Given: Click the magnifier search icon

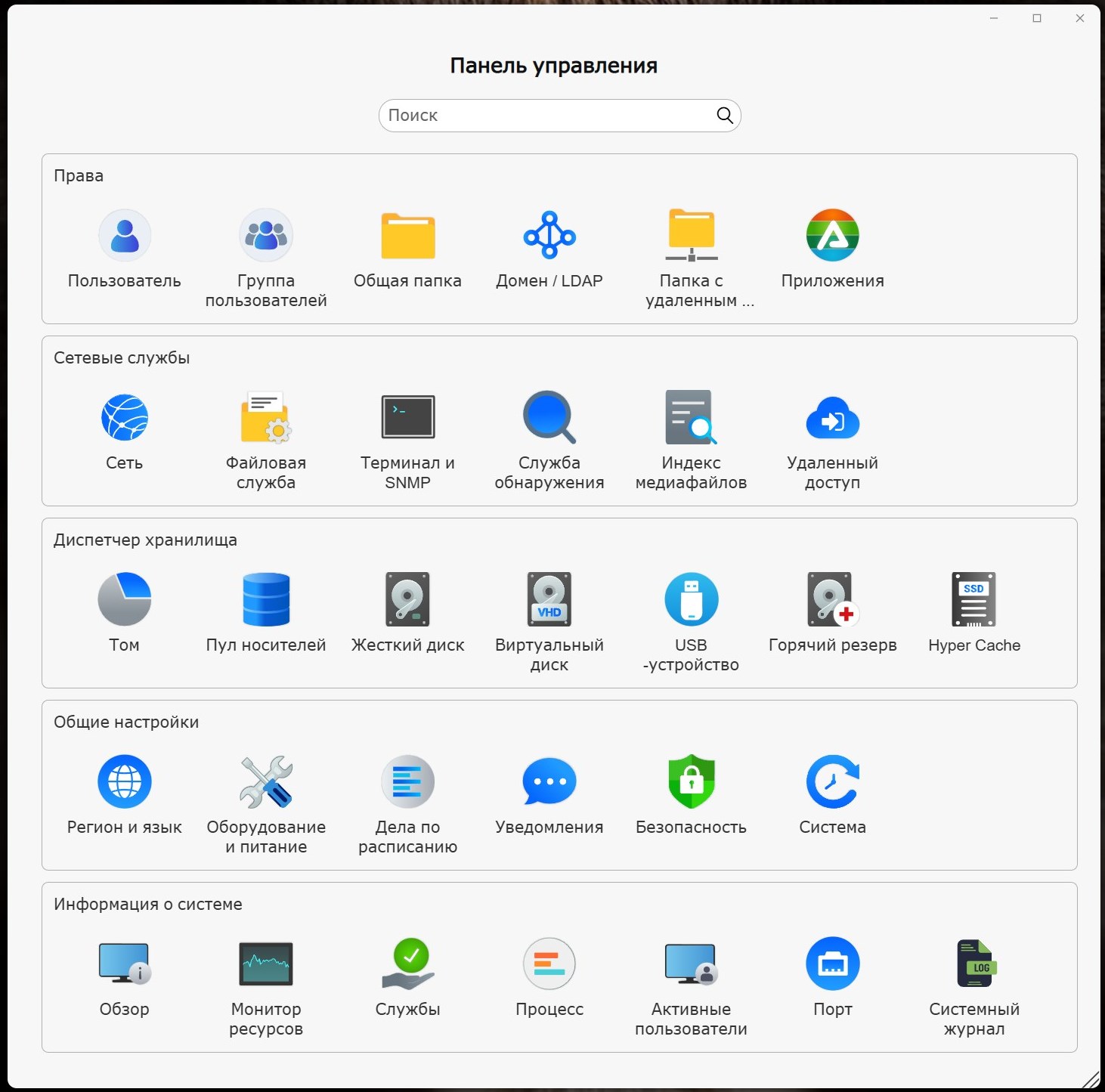Looking at the screenshot, I should (725, 116).
